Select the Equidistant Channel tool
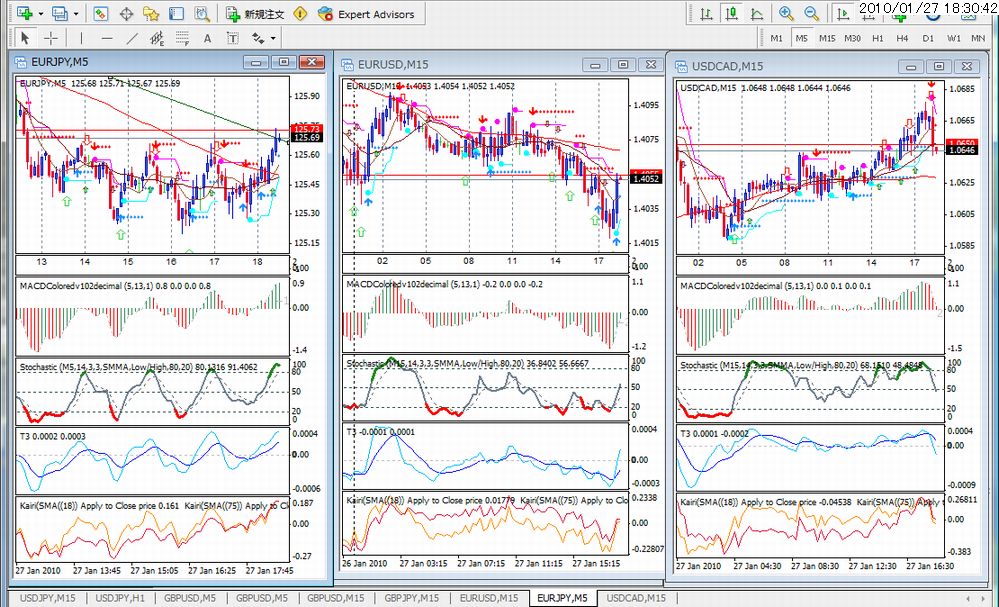The width and height of the screenshot is (999, 607). pos(157,38)
